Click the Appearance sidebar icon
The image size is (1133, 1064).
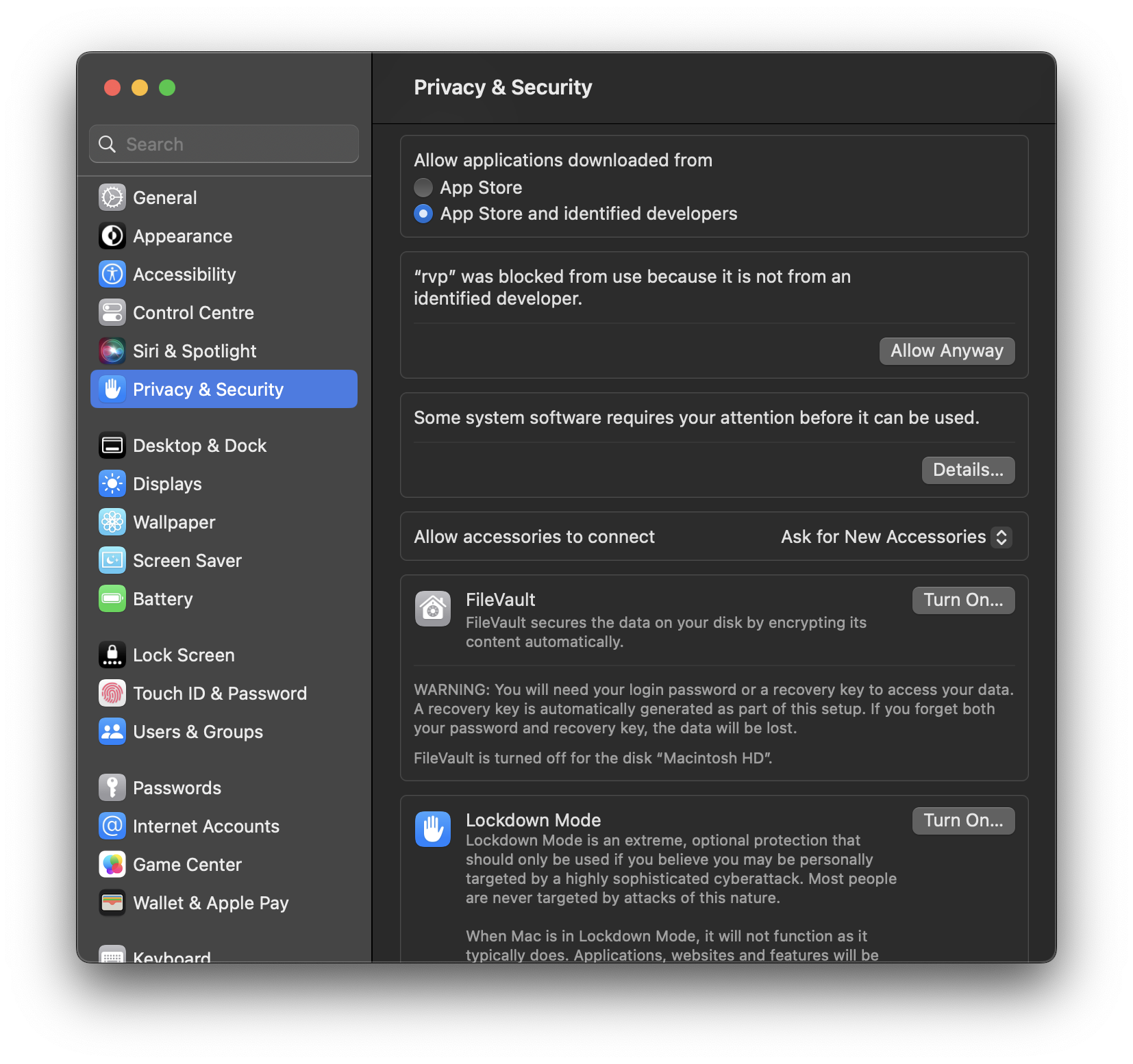coord(112,236)
